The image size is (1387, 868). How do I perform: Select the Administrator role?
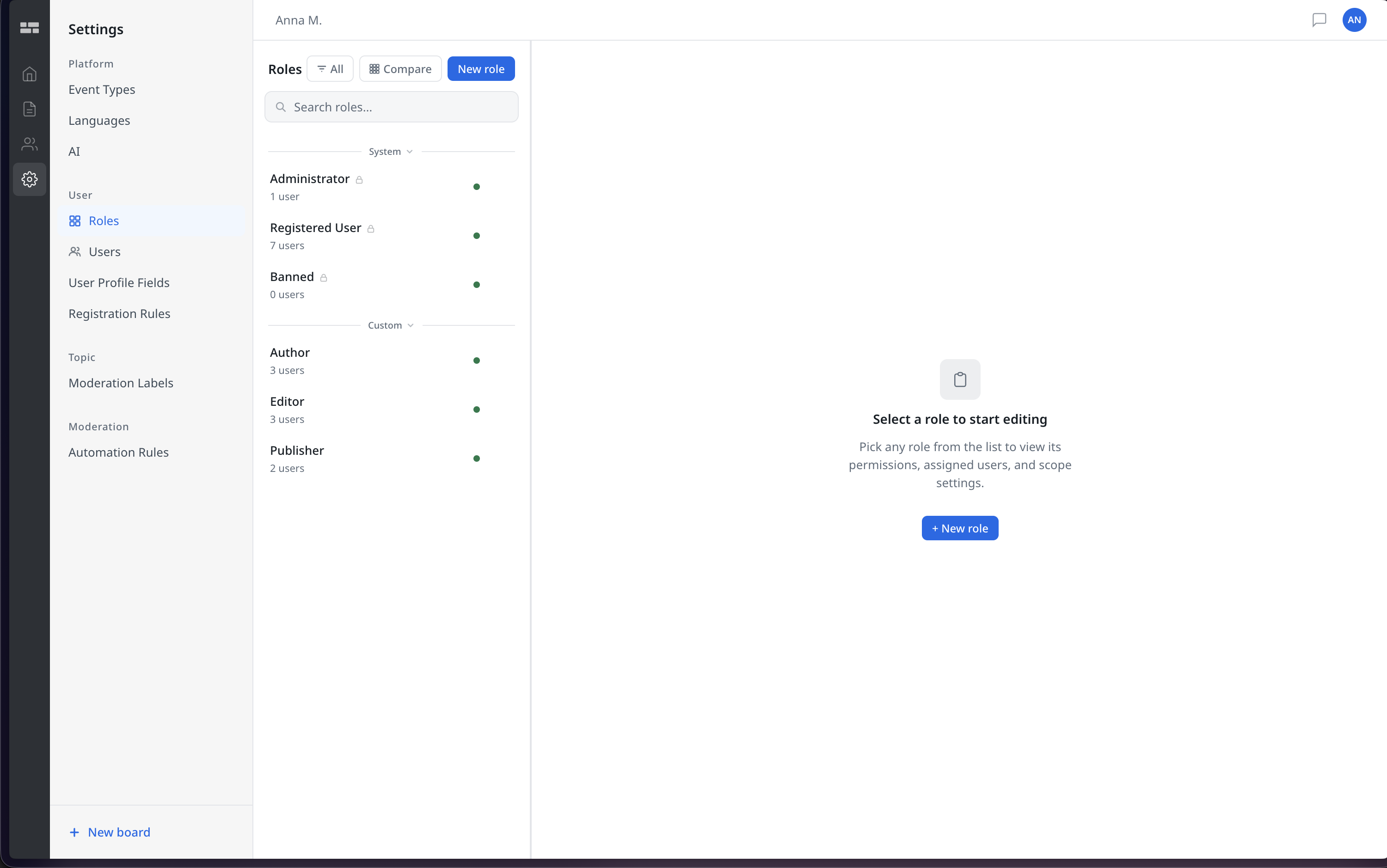pyautogui.click(x=392, y=187)
